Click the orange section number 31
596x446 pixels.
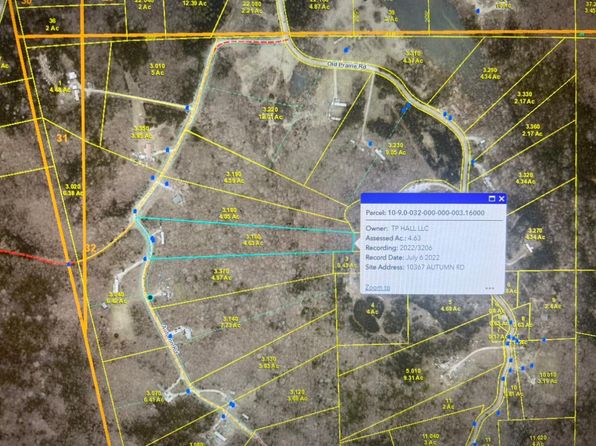pyautogui.click(x=62, y=138)
